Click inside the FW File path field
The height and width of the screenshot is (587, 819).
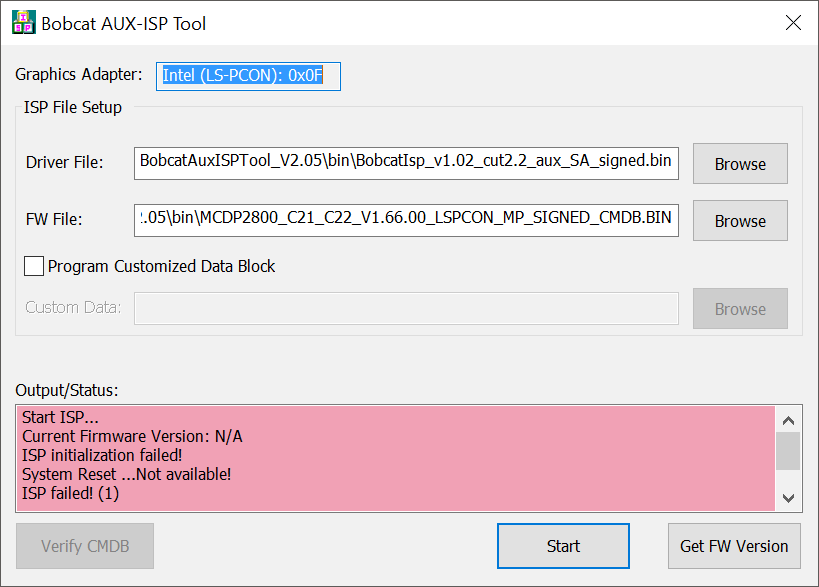pyautogui.click(x=406, y=218)
